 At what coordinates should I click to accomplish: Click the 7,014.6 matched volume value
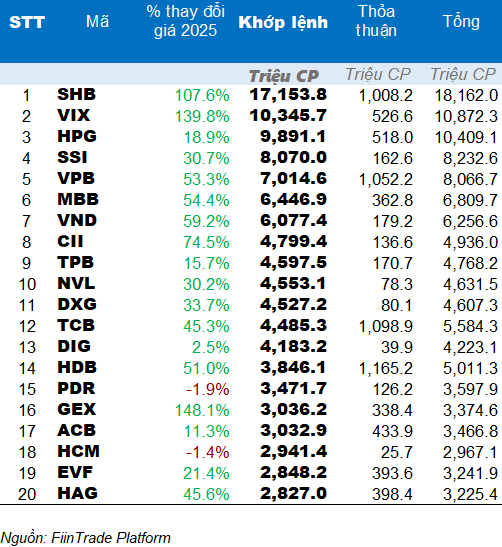point(293,179)
